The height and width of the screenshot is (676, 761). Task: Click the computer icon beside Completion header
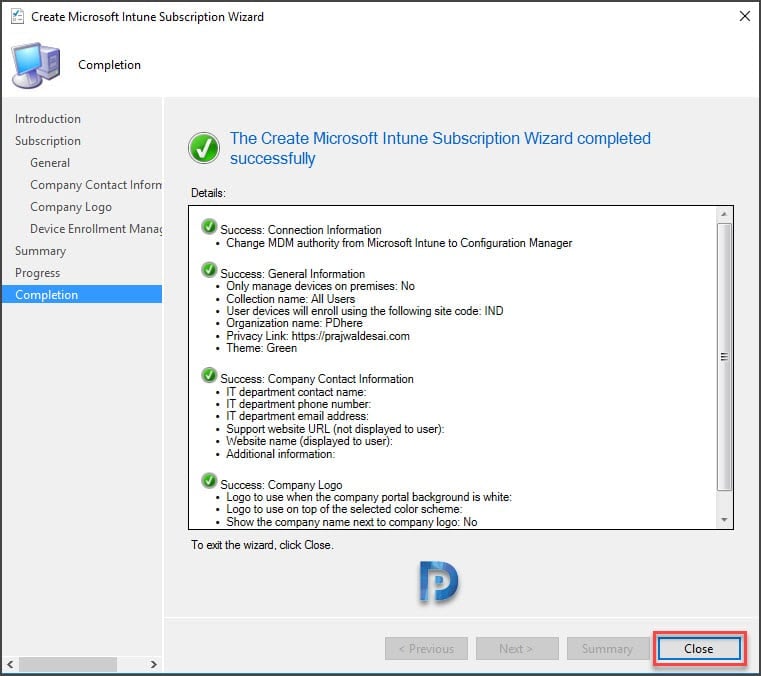pos(35,65)
